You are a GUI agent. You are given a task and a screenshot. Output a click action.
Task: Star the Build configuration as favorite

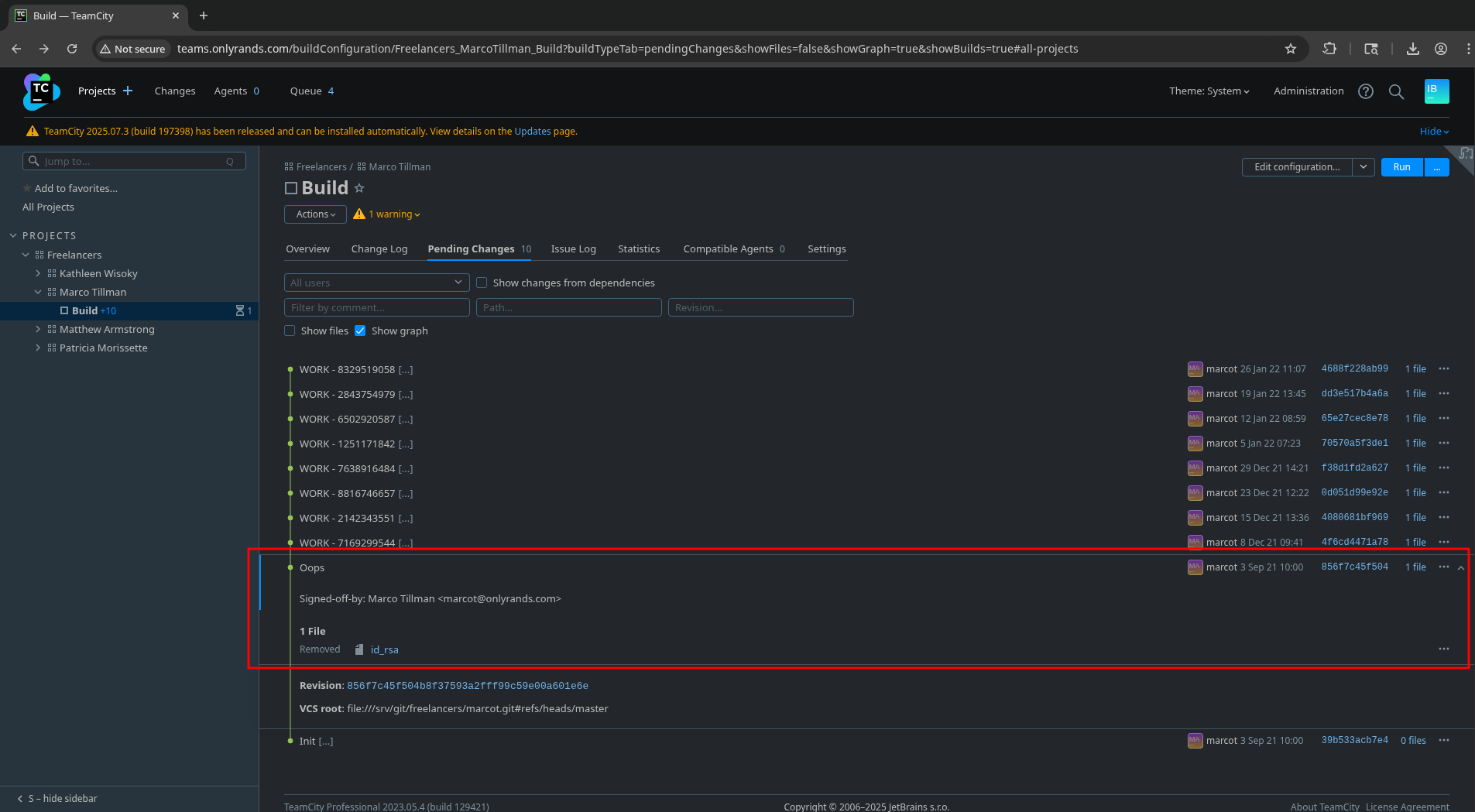[359, 188]
